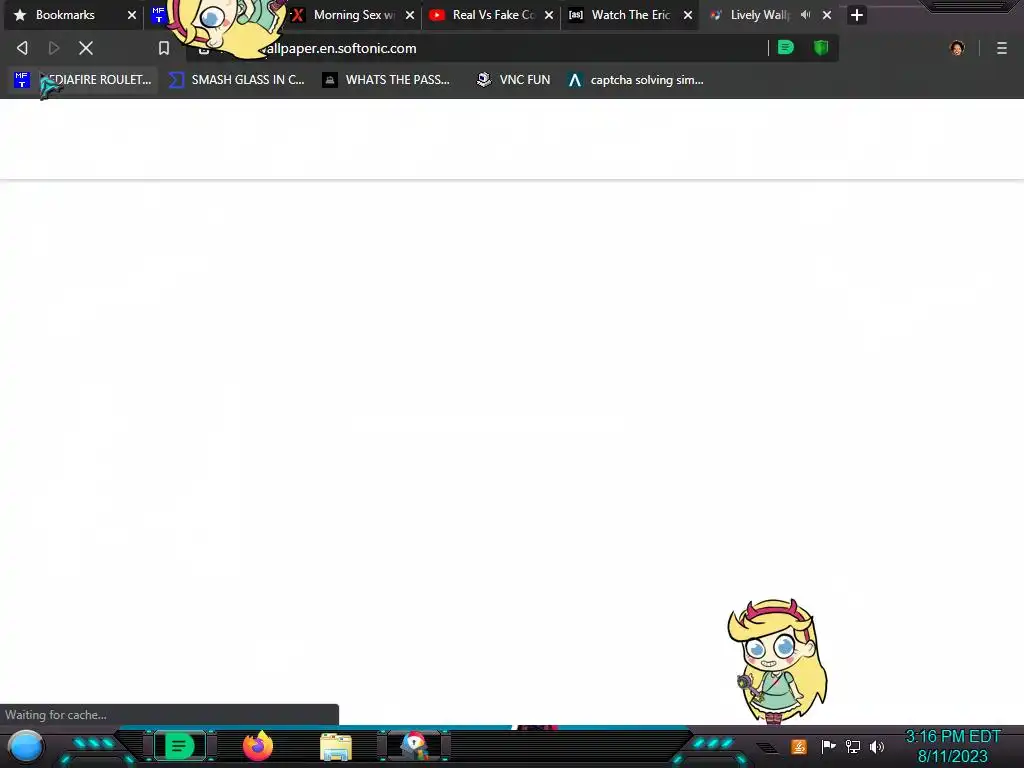The width and height of the screenshot is (1024, 768).
Task: Go back to the previous page
Action: 22,48
